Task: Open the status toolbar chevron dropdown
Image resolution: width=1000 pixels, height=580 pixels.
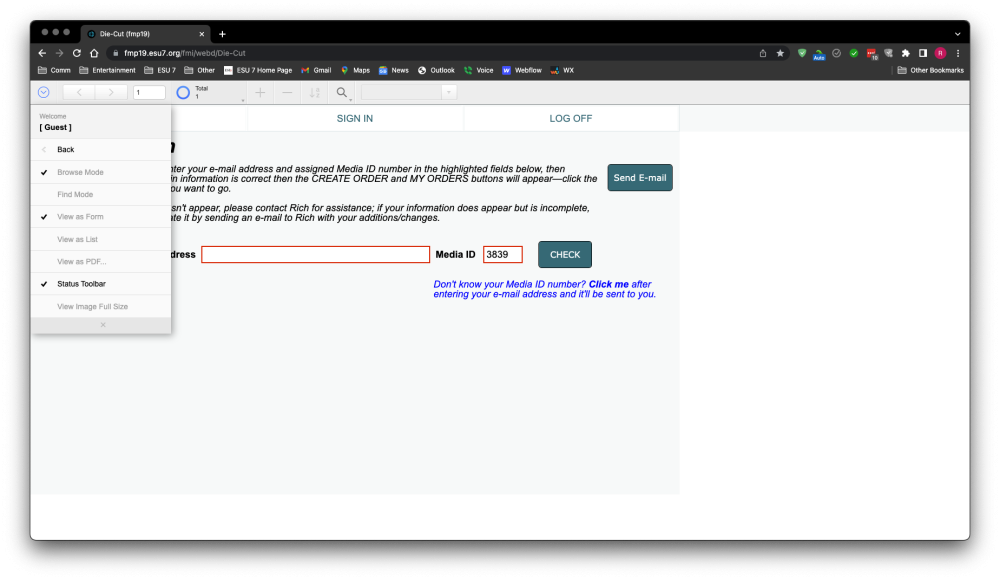Action: click(43, 91)
